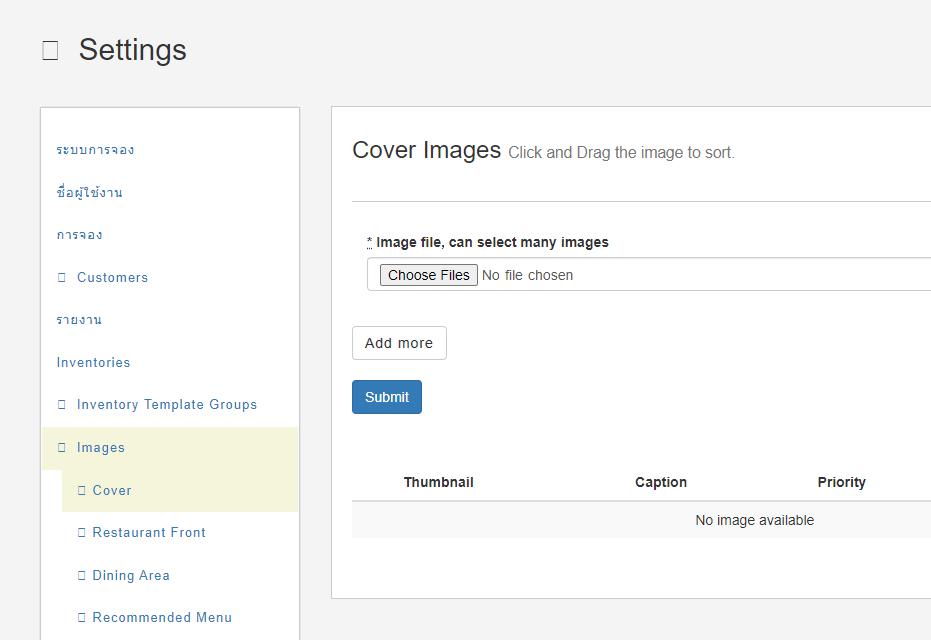Click the Add more button

point(399,343)
